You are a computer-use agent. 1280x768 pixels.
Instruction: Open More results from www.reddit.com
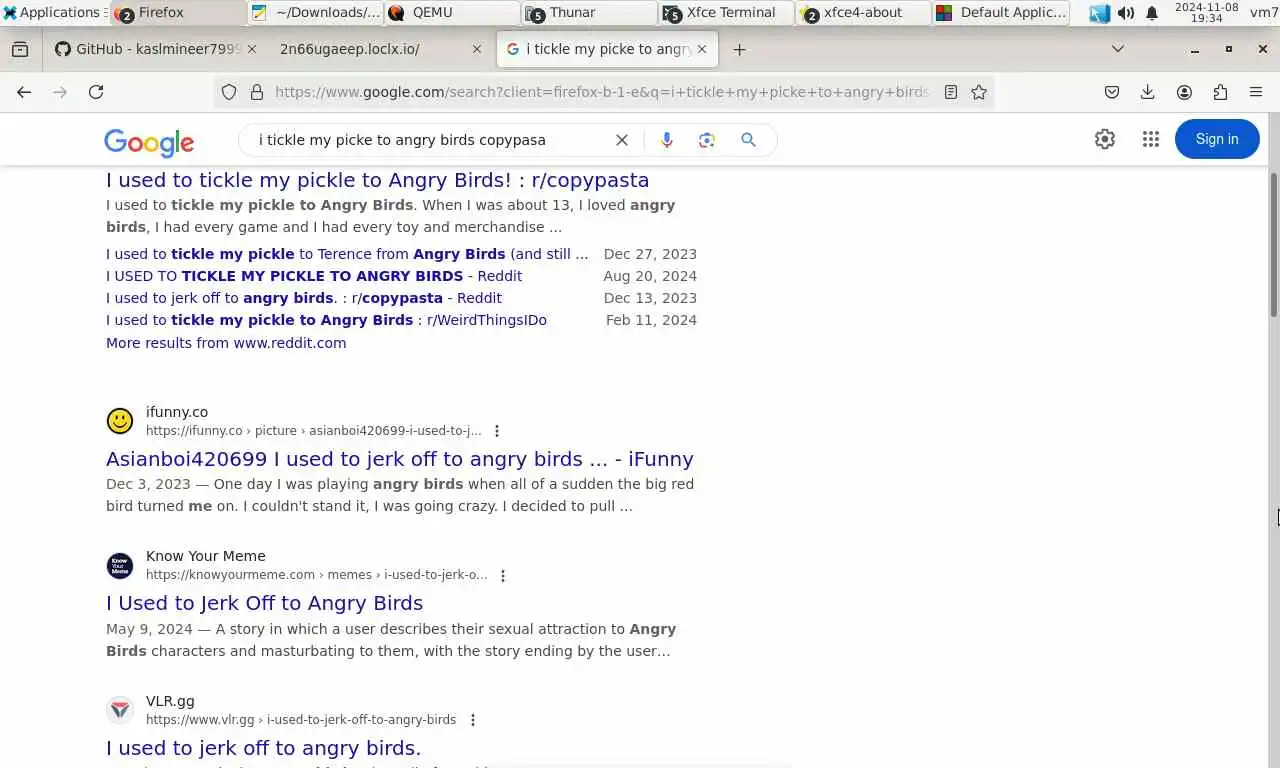click(x=226, y=343)
